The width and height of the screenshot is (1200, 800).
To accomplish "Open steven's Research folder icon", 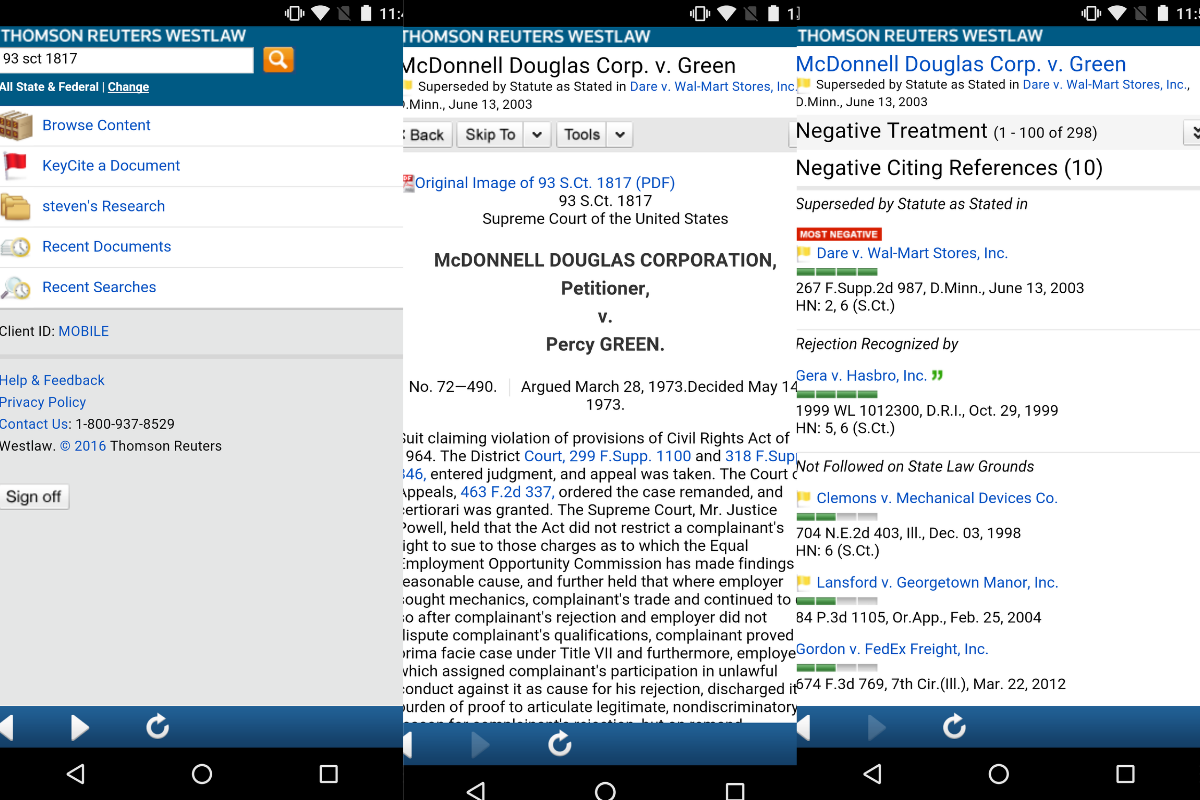I will [15, 207].
